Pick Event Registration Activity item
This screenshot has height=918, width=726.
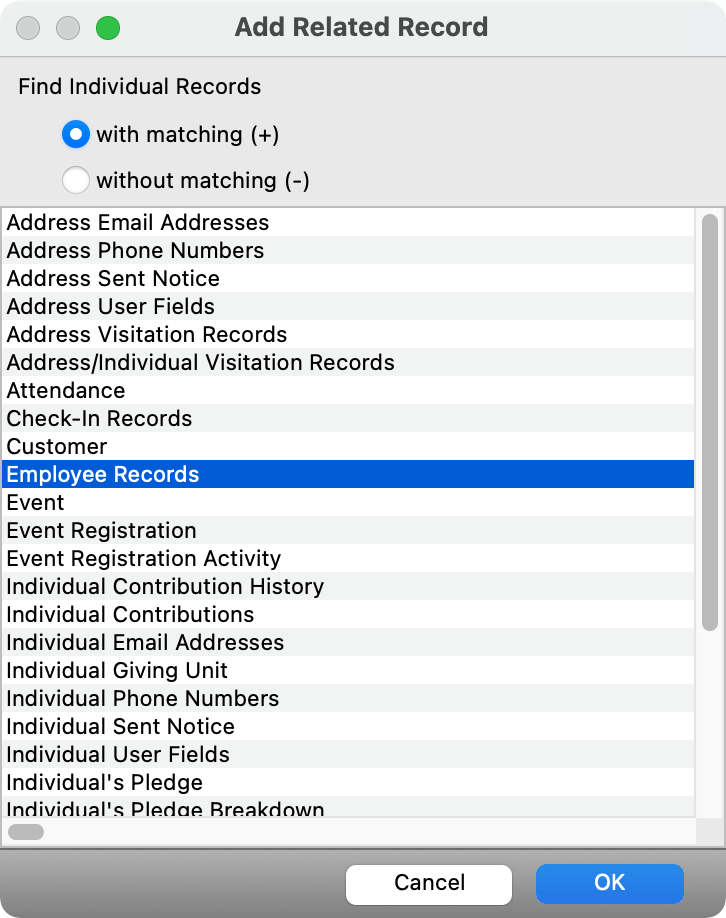(x=144, y=558)
